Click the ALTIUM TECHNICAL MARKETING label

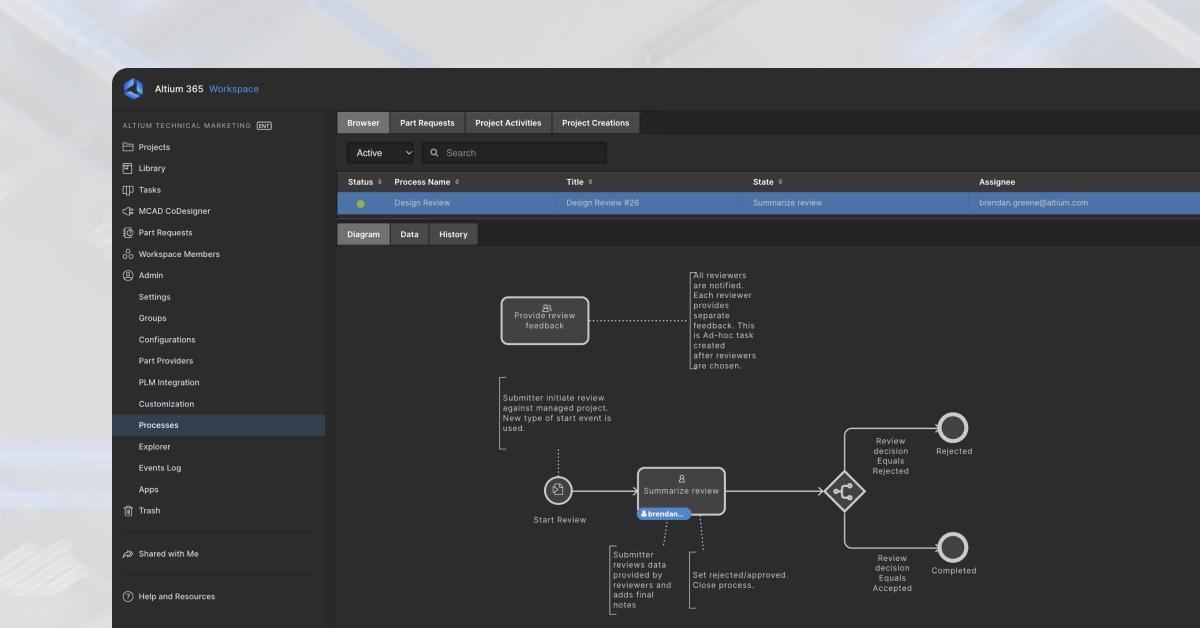[187, 126]
